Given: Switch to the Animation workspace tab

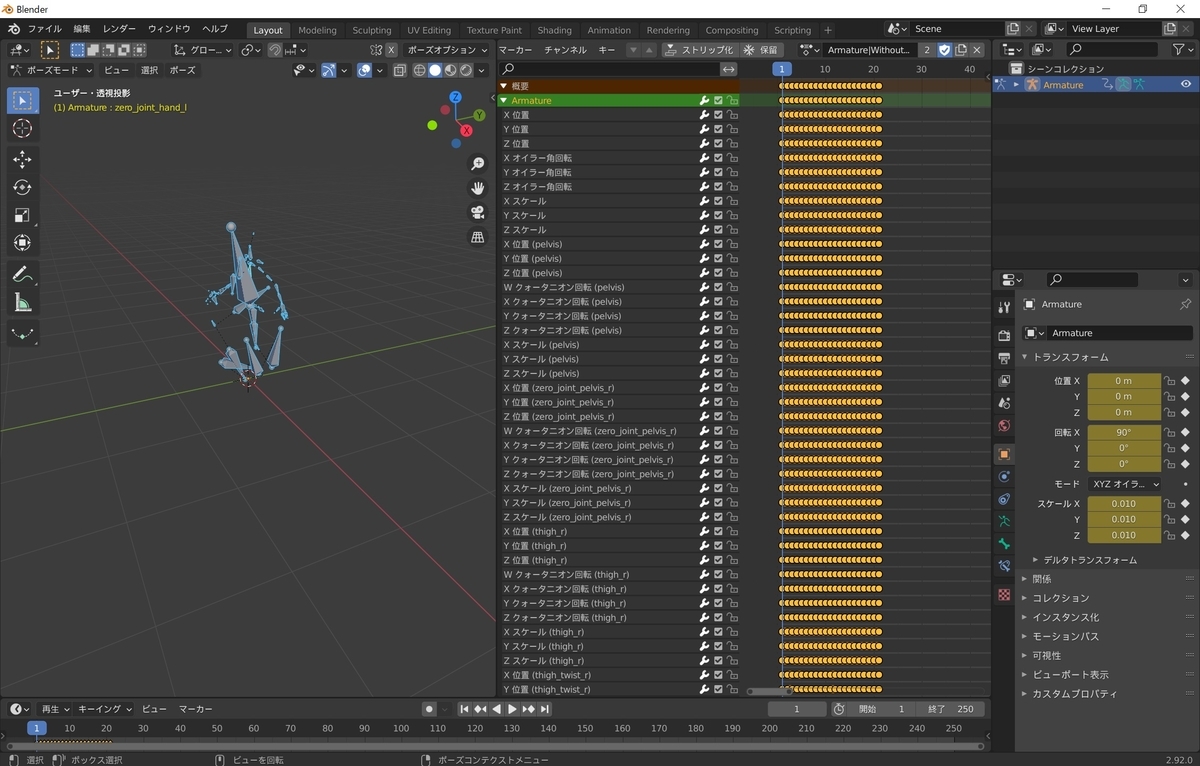Looking at the screenshot, I should click(609, 30).
